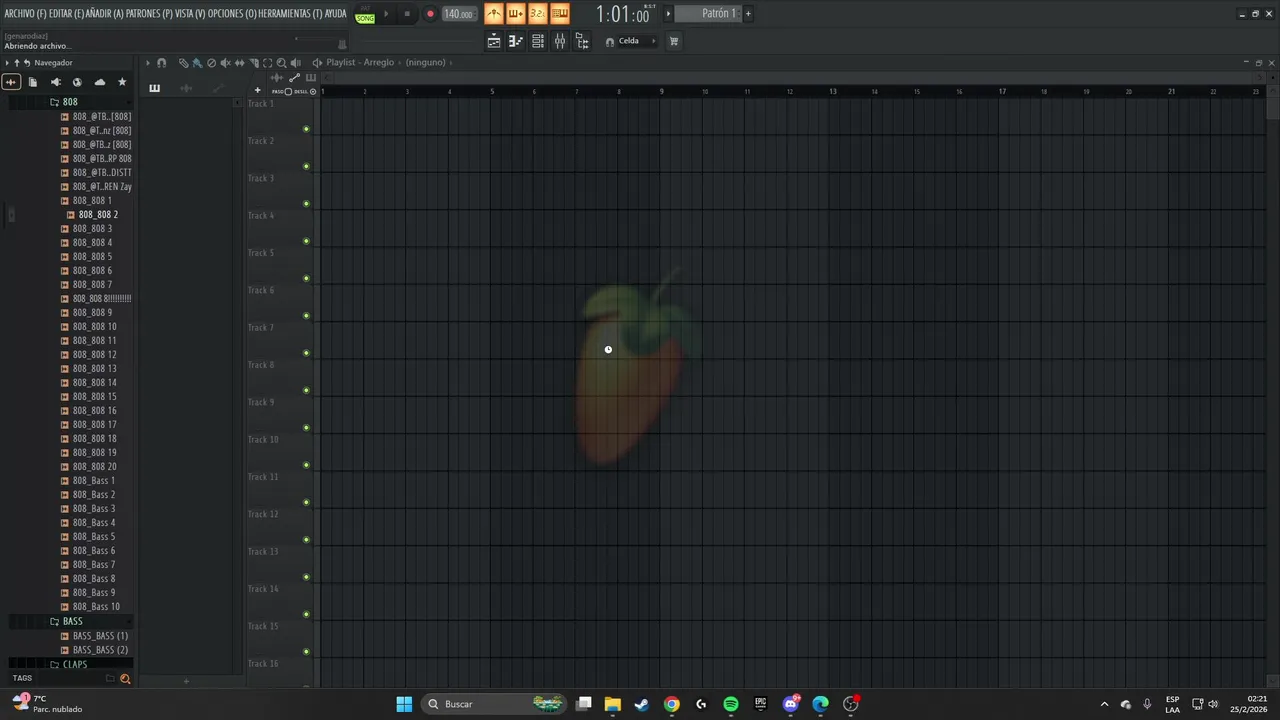The height and width of the screenshot is (720, 1280).
Task: Select the playlist Delete tool
Action: click(211, 62)
